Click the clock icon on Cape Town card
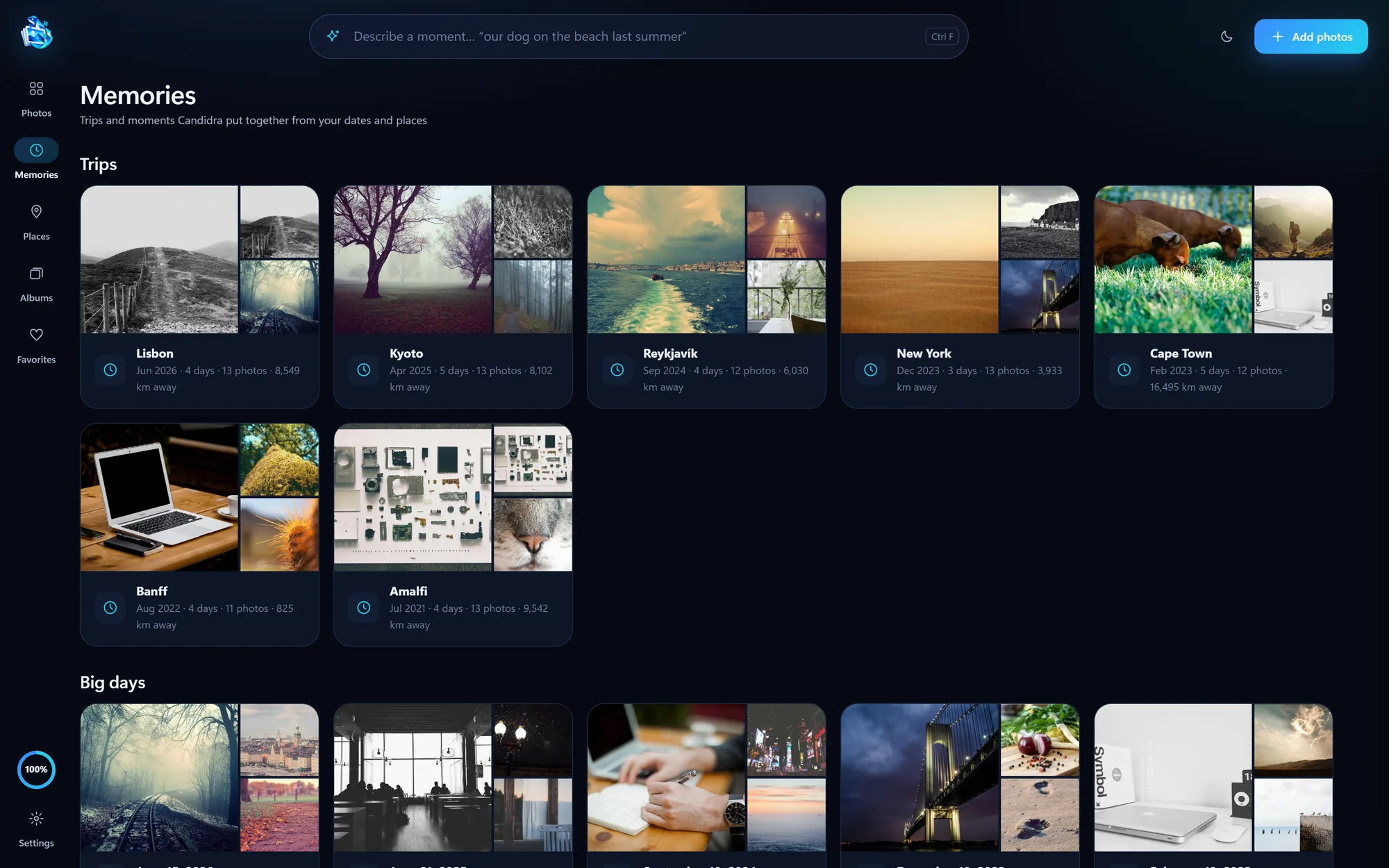 coord(1124,370)
